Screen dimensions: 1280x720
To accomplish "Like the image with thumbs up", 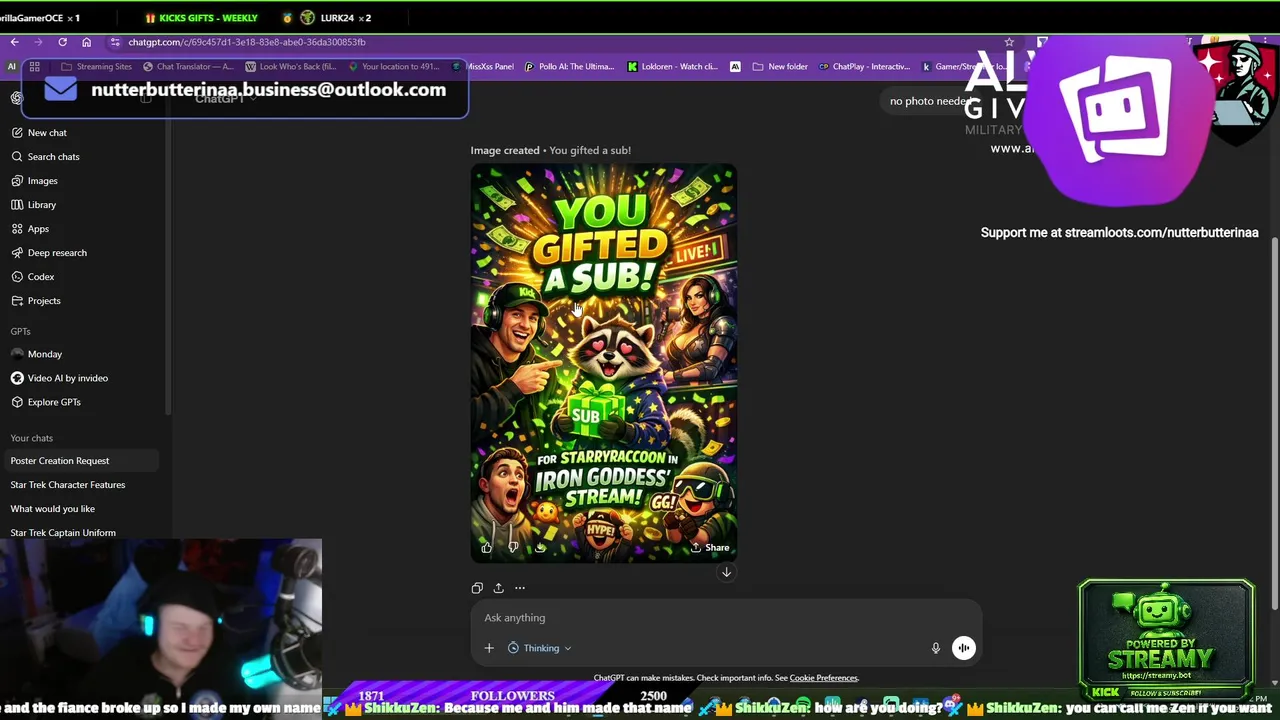I will pyautogui.click(x=487, y=547).
